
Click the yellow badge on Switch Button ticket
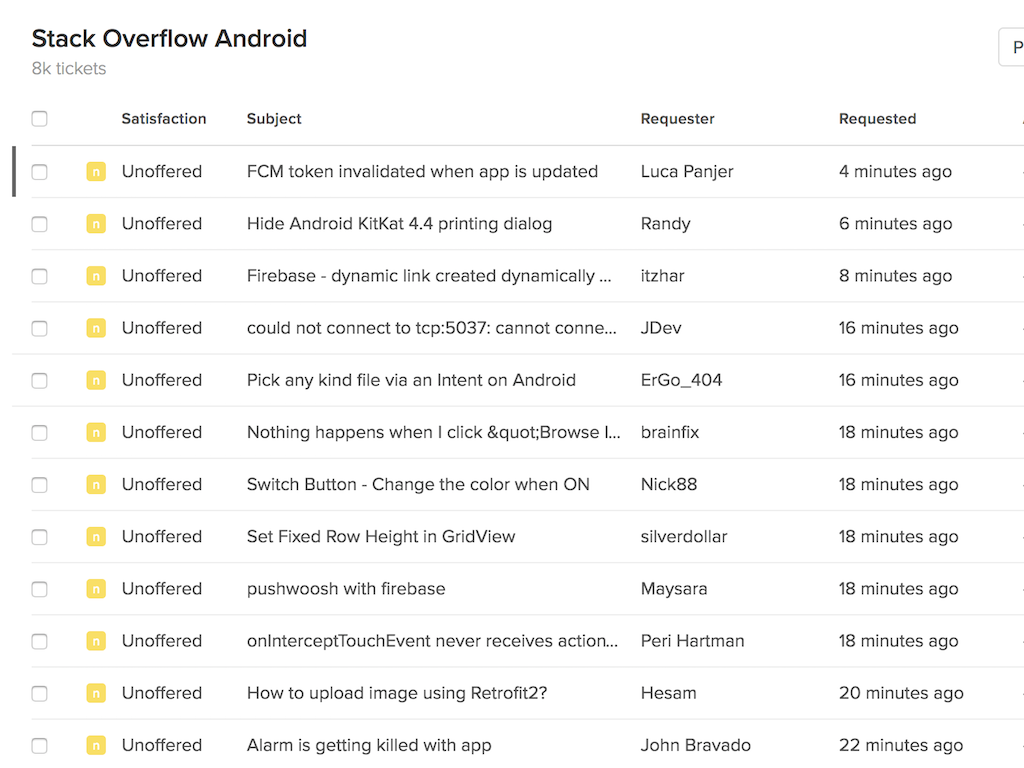click(x=96, y=485)
